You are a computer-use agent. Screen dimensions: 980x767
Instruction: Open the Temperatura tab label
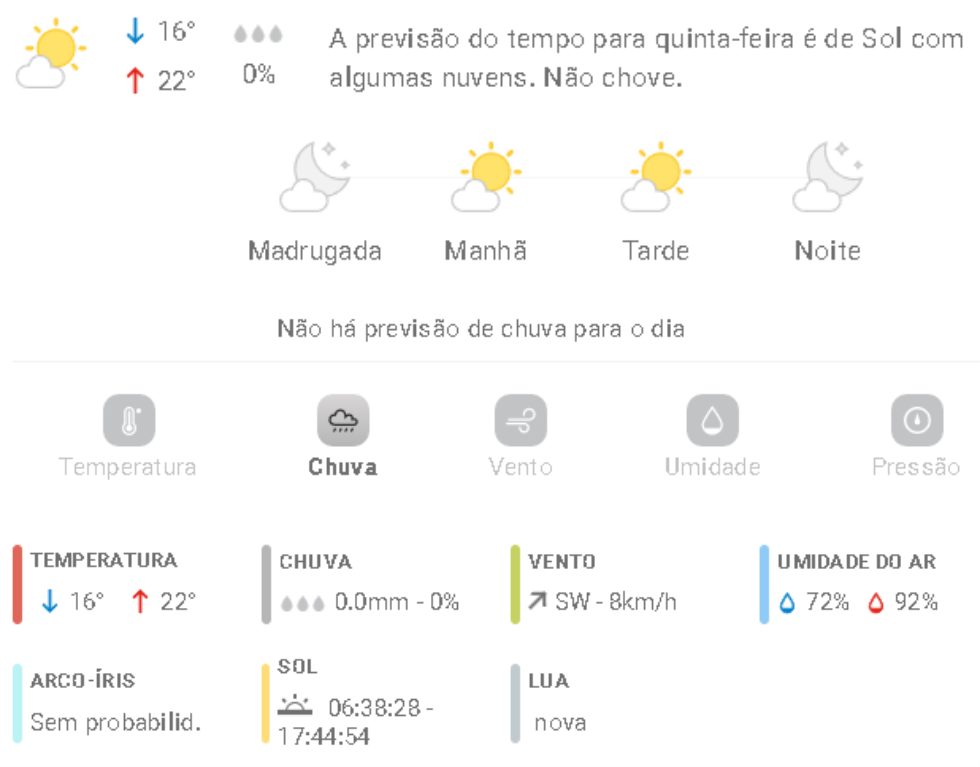[128, 467]
